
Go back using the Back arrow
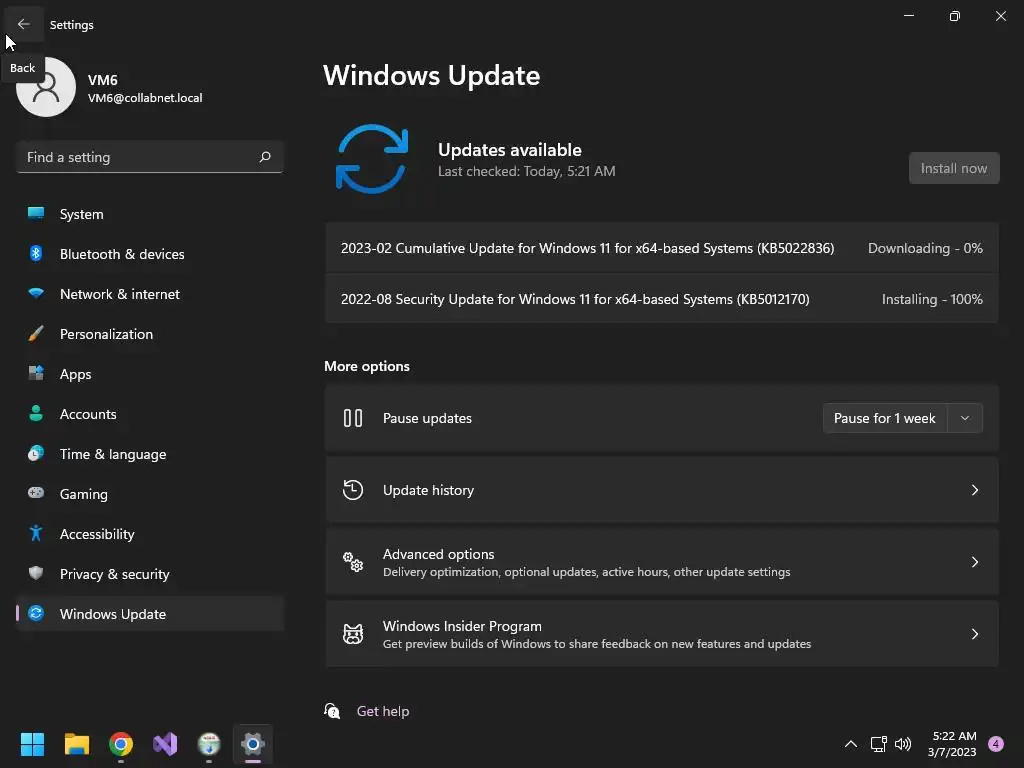pos(24,24)
